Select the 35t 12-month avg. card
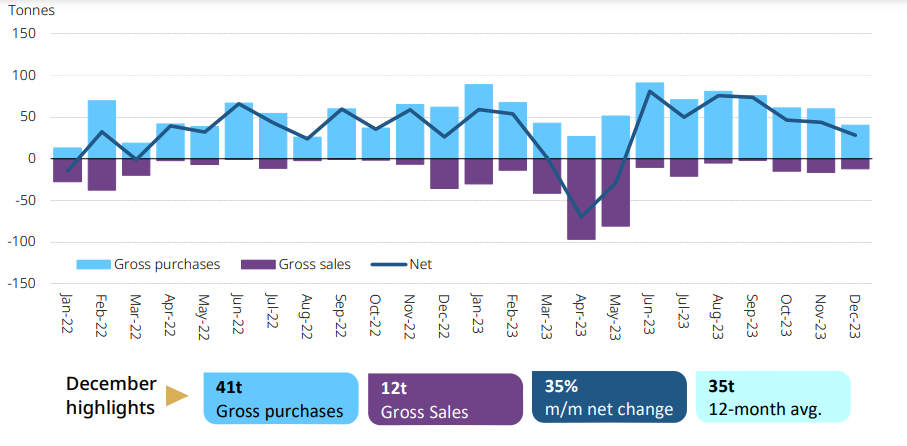 (x=772, y=397)
